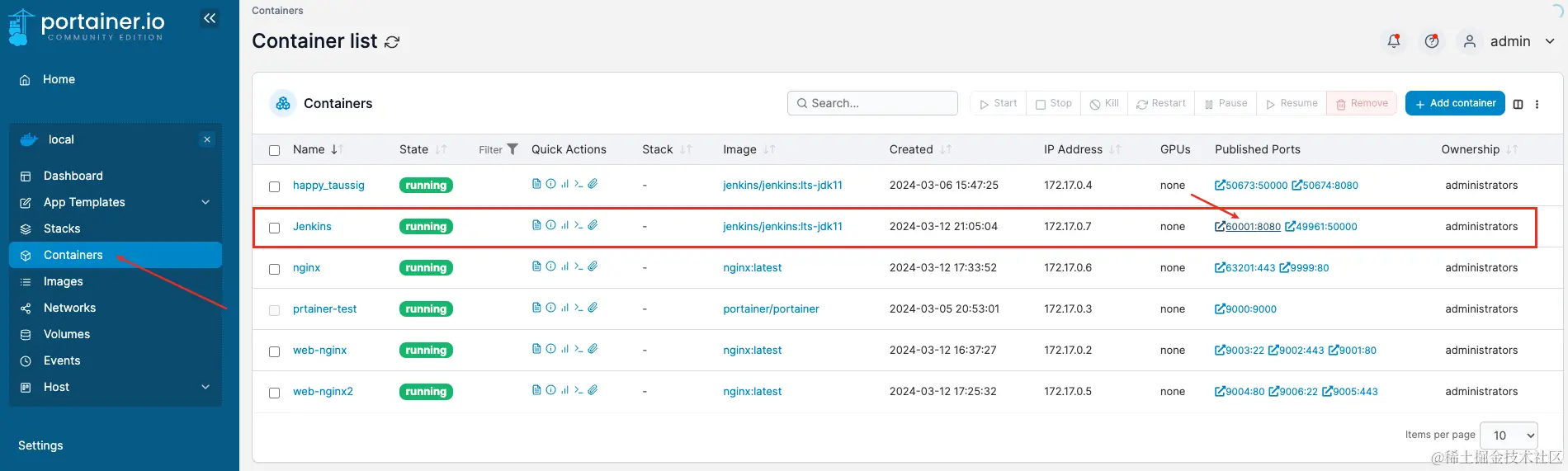
Task: Go to Images in the sidebar
Action: tap(64, 281)
